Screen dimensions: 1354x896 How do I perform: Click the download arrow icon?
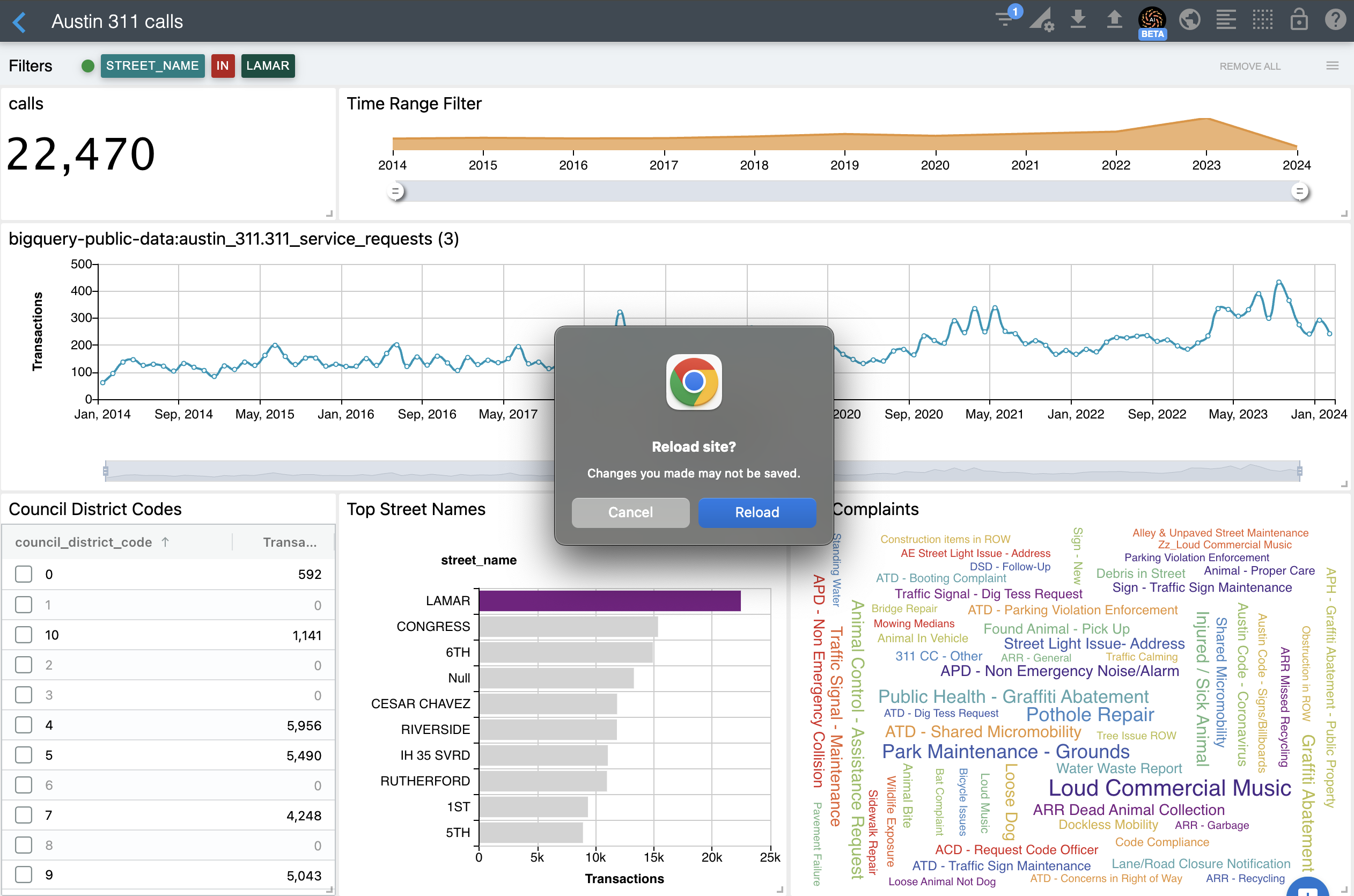(1078, 19)
